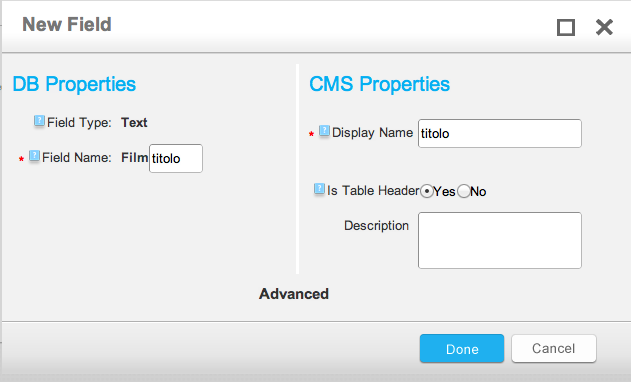The height and width of the screenshot is (382, 631).
Task: Click the help icon beside Field Type
Action: click(39, 121)
